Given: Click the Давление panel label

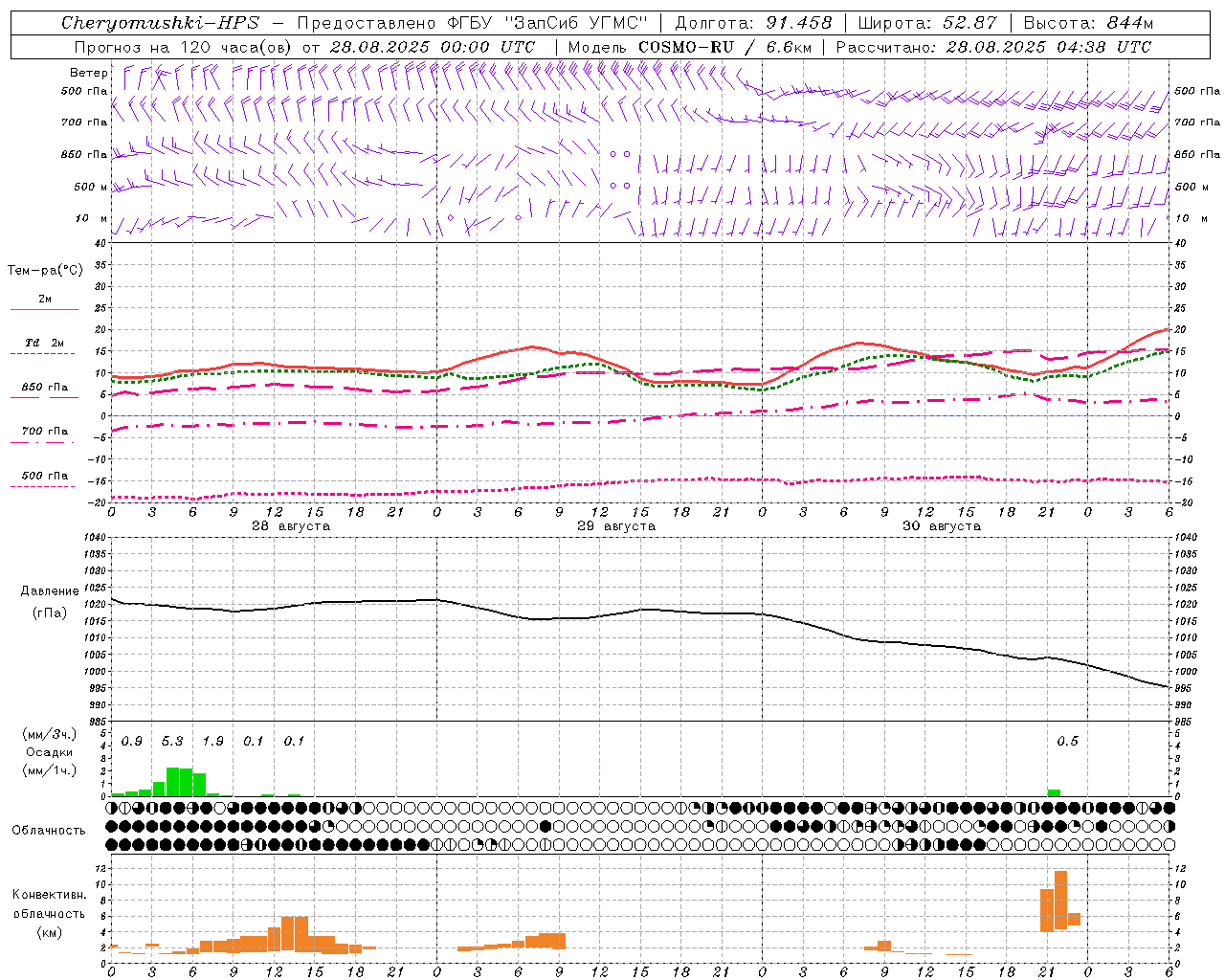Looking at the screenshot, I should (51, 591).
